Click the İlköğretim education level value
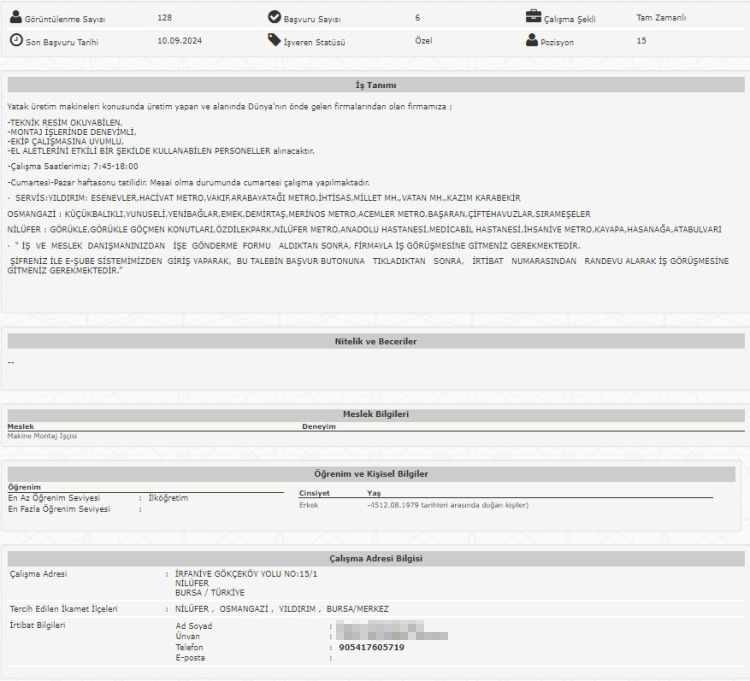750x681 pixels. click(x=167, y=497)
